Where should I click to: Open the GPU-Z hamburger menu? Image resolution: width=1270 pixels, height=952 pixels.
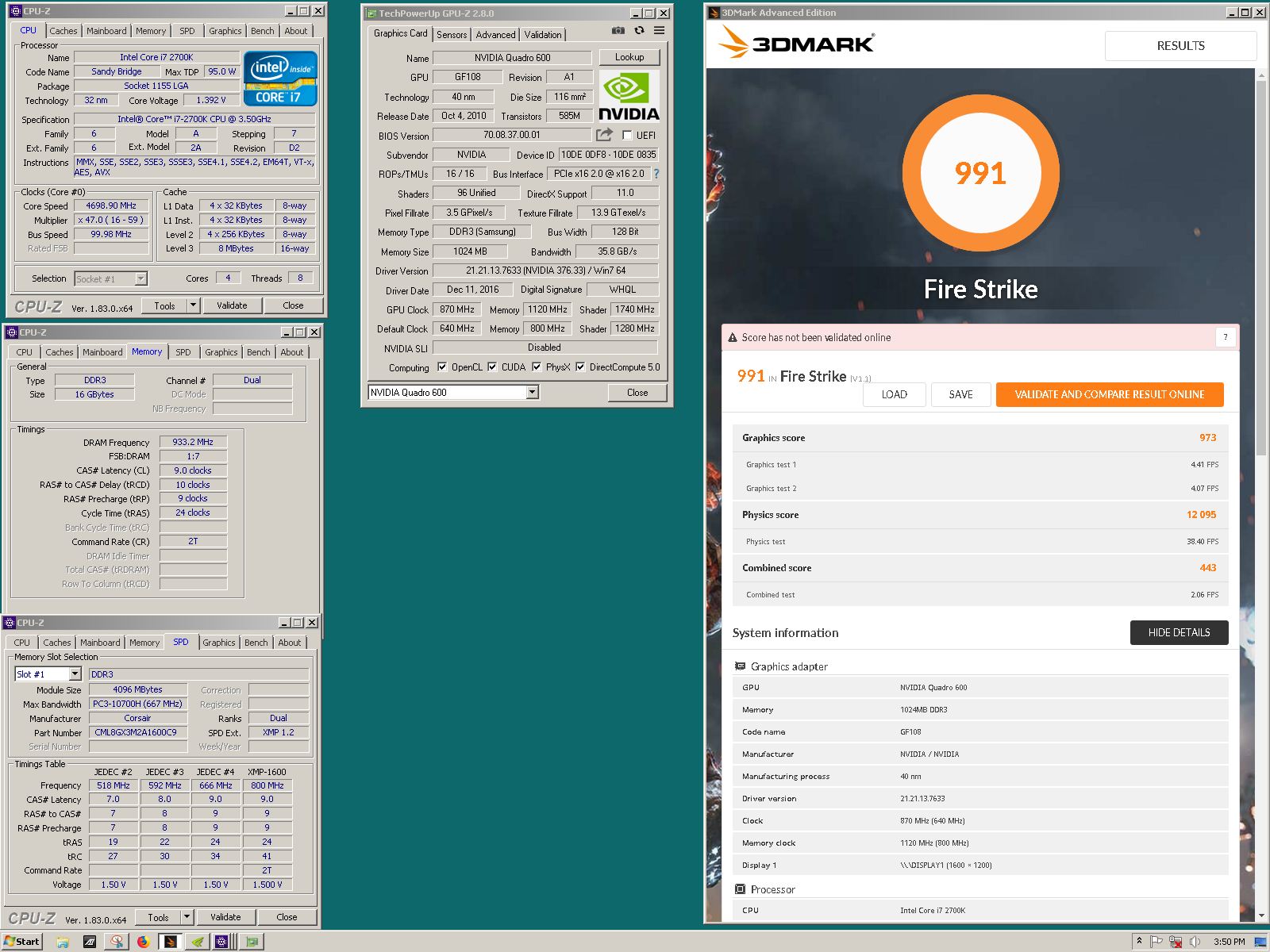(660, 31)
